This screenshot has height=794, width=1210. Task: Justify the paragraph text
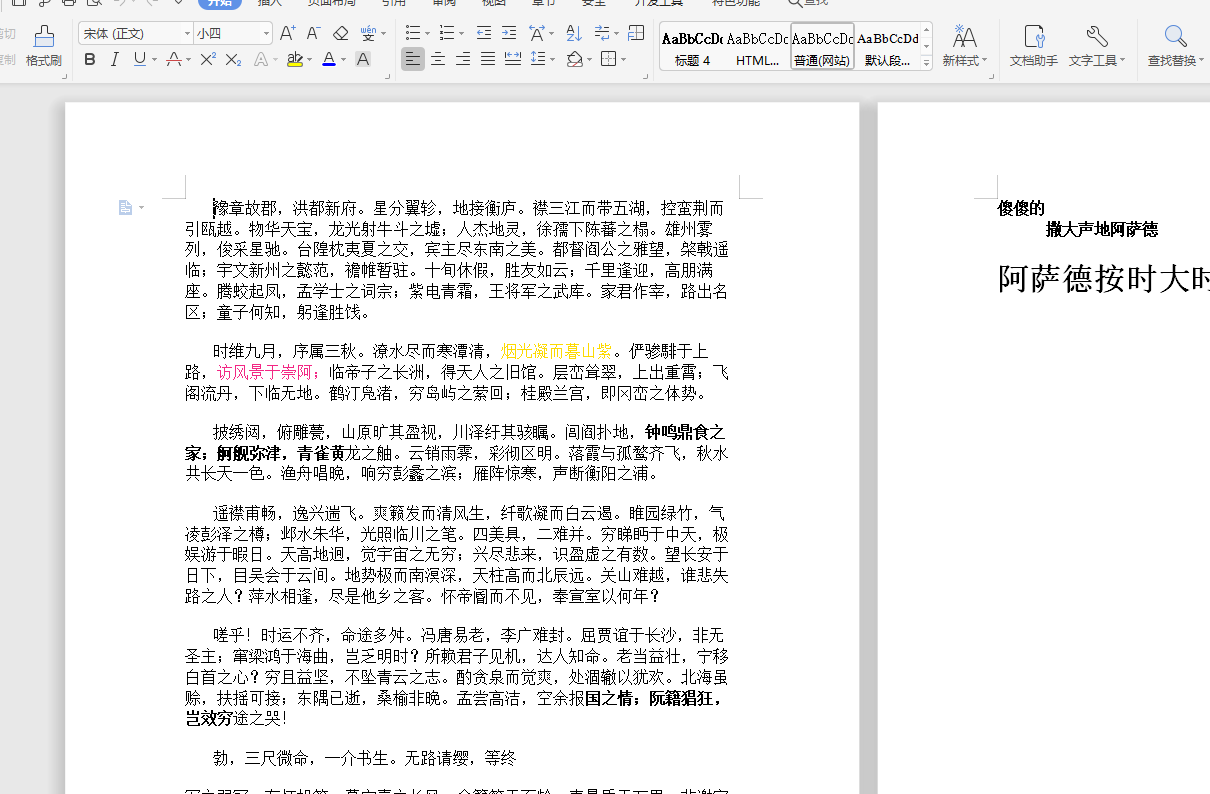point(488,60)
